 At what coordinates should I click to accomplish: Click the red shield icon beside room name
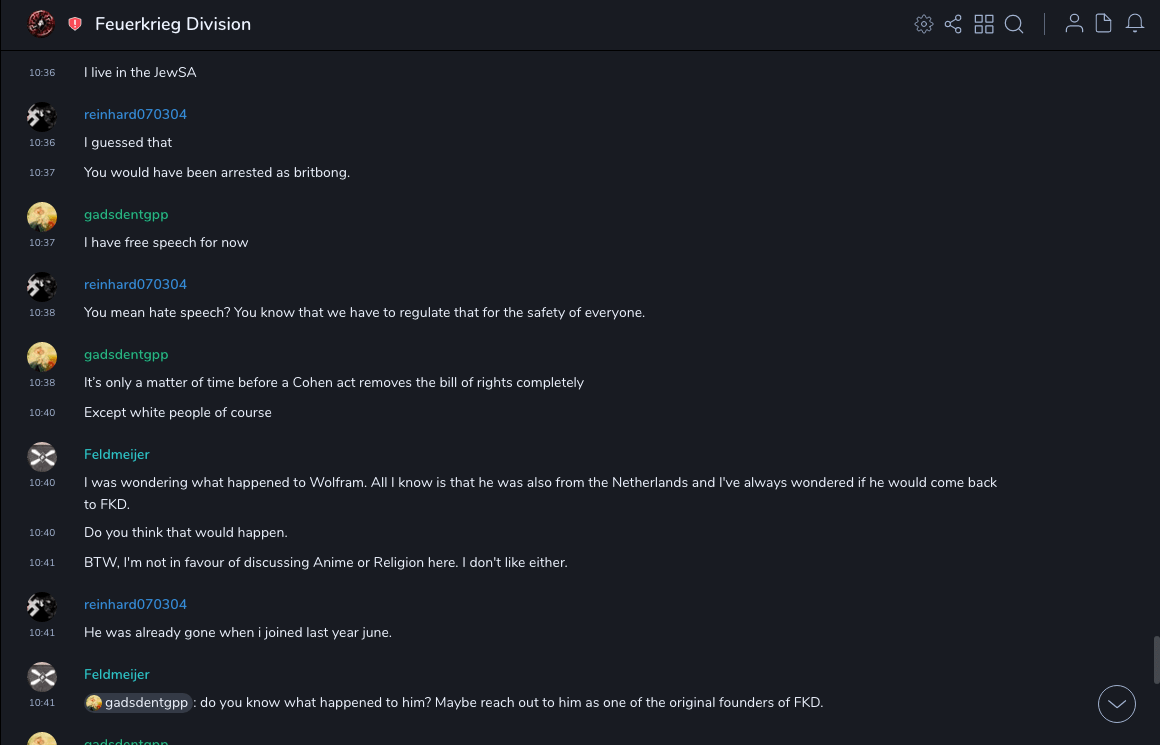tap(75, 24)
